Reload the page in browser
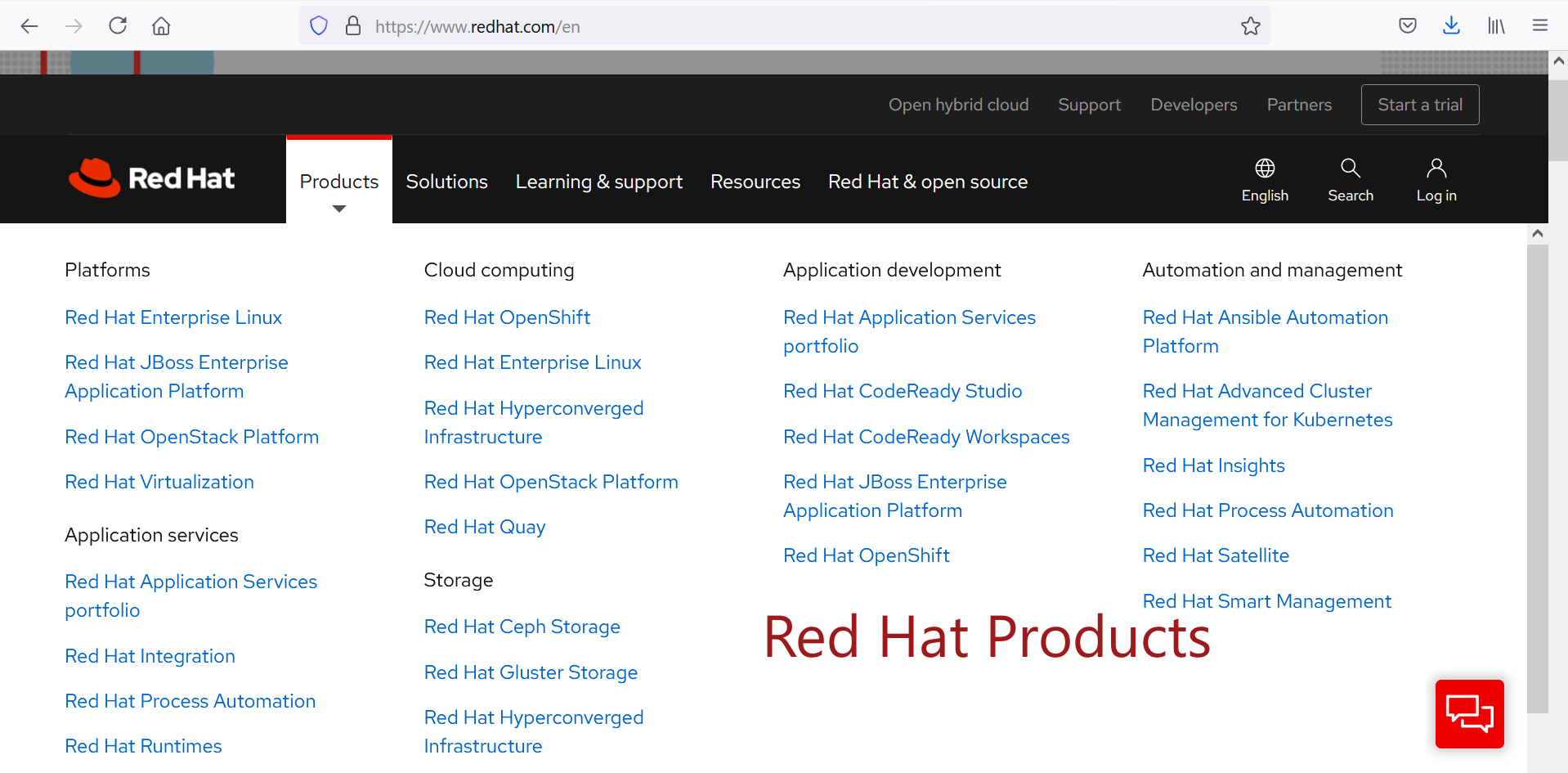 pyautogui.click(x=118, y=26)
